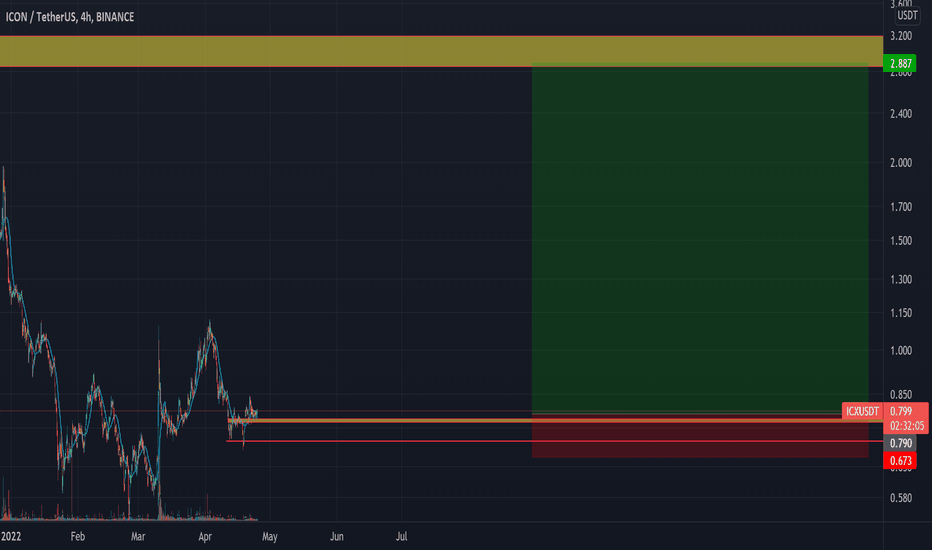The image size is (932, 550).
Task: Click the 02:32:05 candle countdown timer
Action: pos(906,426)
